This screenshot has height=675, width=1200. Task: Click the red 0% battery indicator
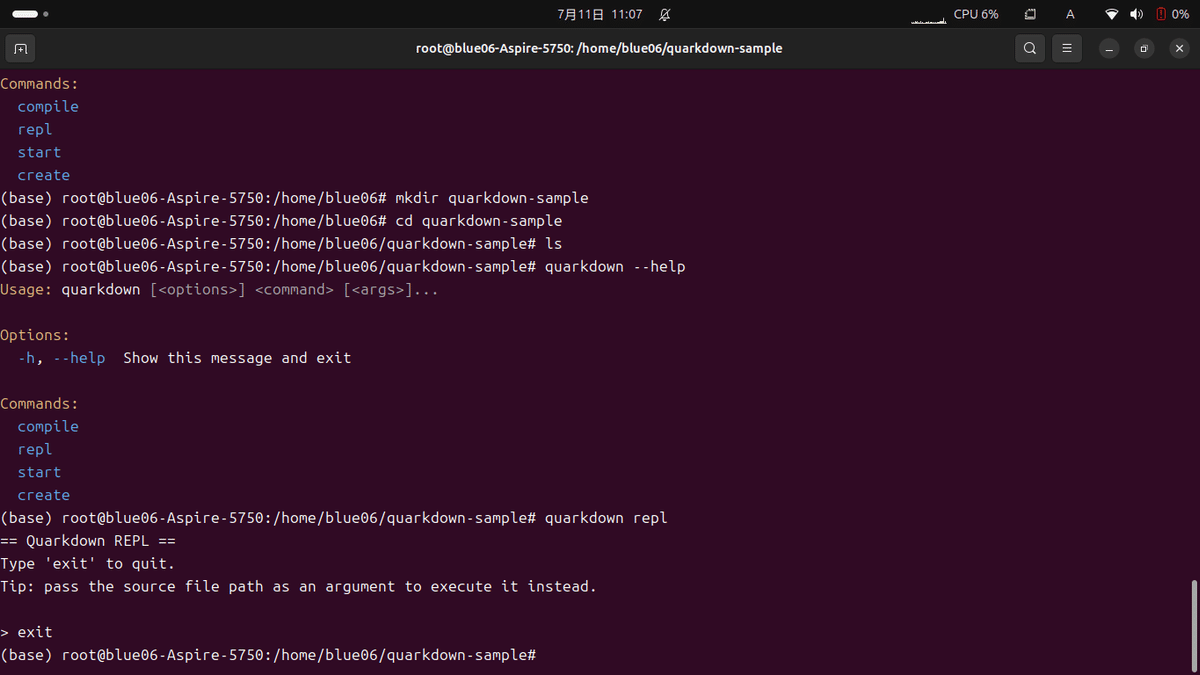[1170, 14]
